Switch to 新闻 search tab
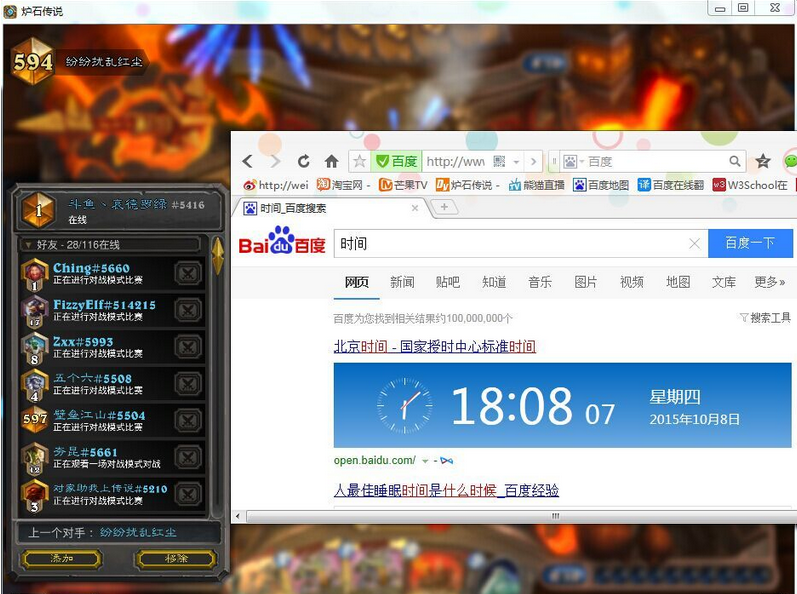797x594 pixels. click(402, 282)
